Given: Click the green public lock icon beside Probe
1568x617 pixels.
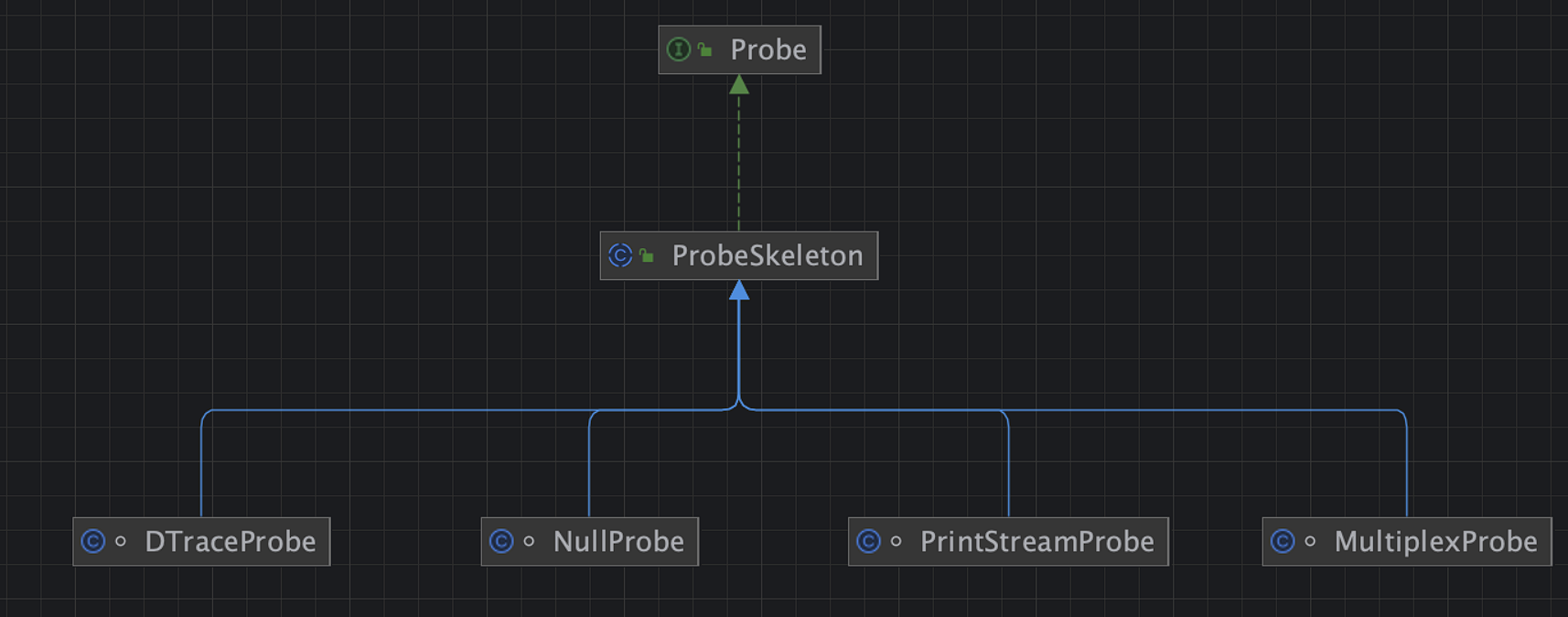Looking at the screenshot, I should click(x=705, y=50).
